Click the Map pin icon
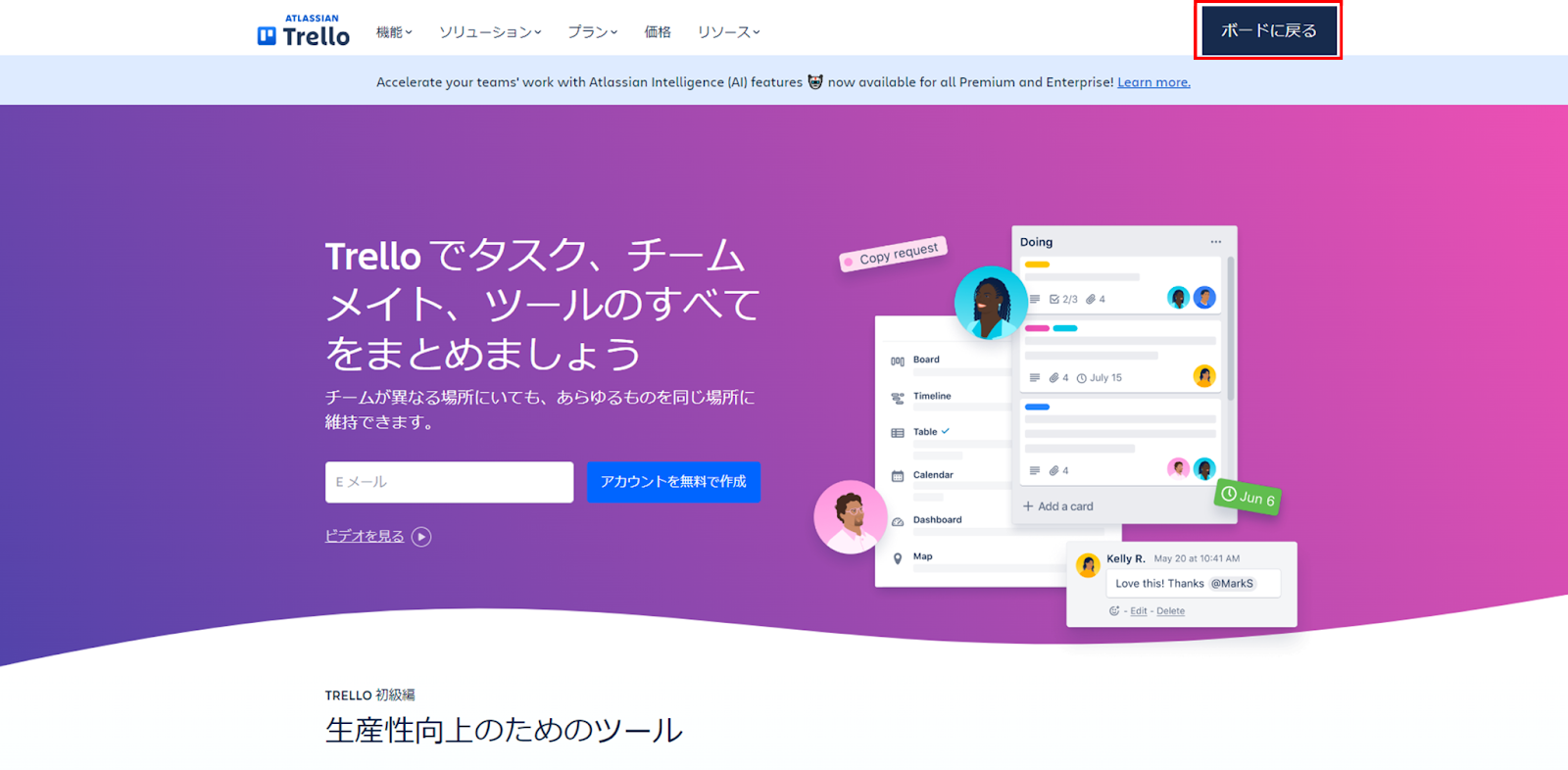 point(897,558)
